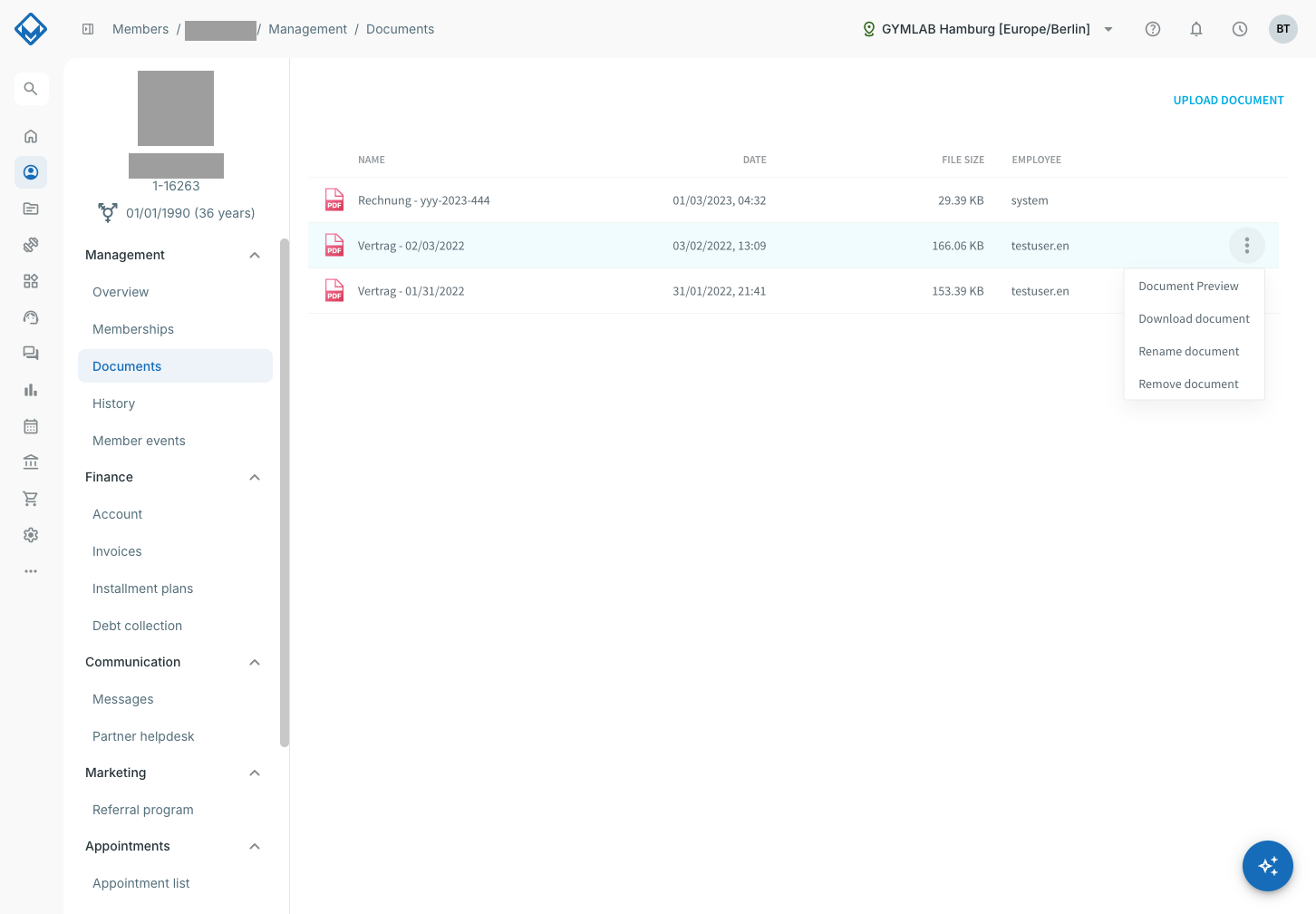Go to home icon in sidebar
1316x914 pixels.
tap(31, 136)
